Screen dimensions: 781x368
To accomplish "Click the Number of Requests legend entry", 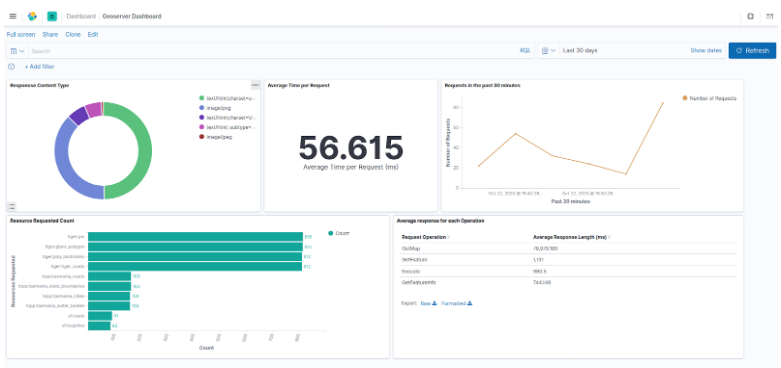I will click(709, 99).
